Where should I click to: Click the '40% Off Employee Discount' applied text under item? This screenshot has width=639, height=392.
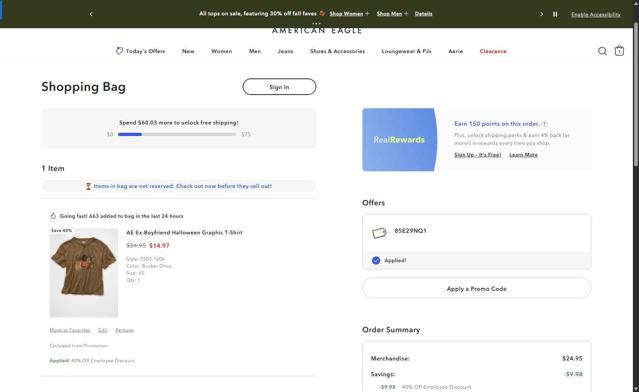[x=103, y=361]
